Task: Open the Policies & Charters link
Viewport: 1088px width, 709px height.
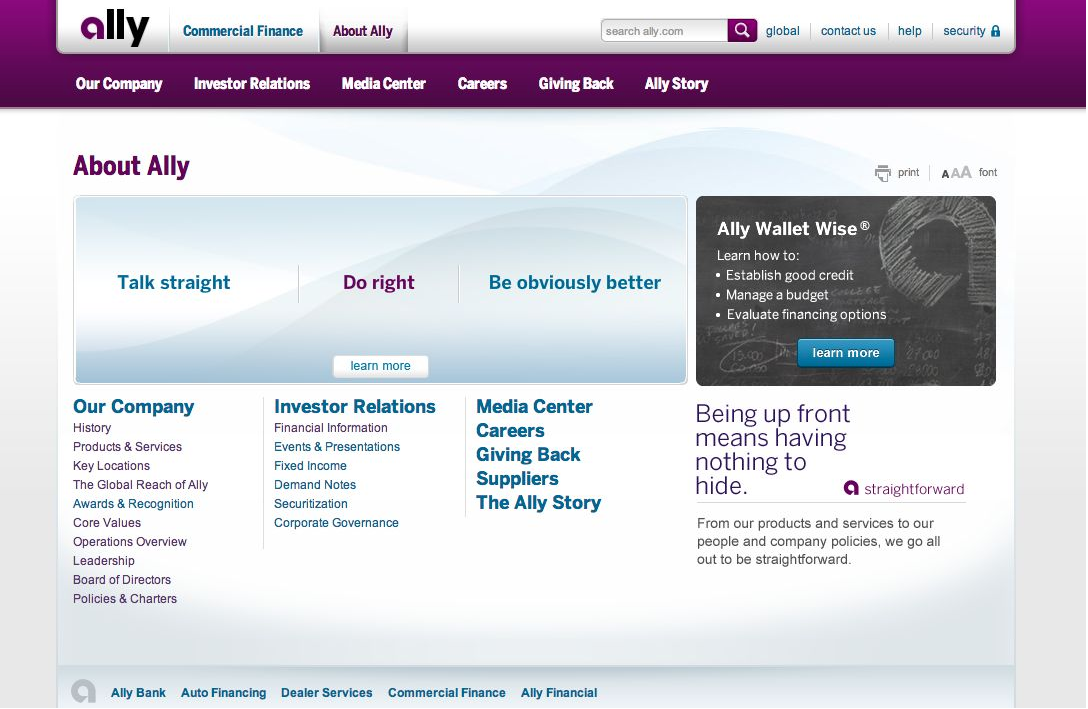Action: [125, 599]
